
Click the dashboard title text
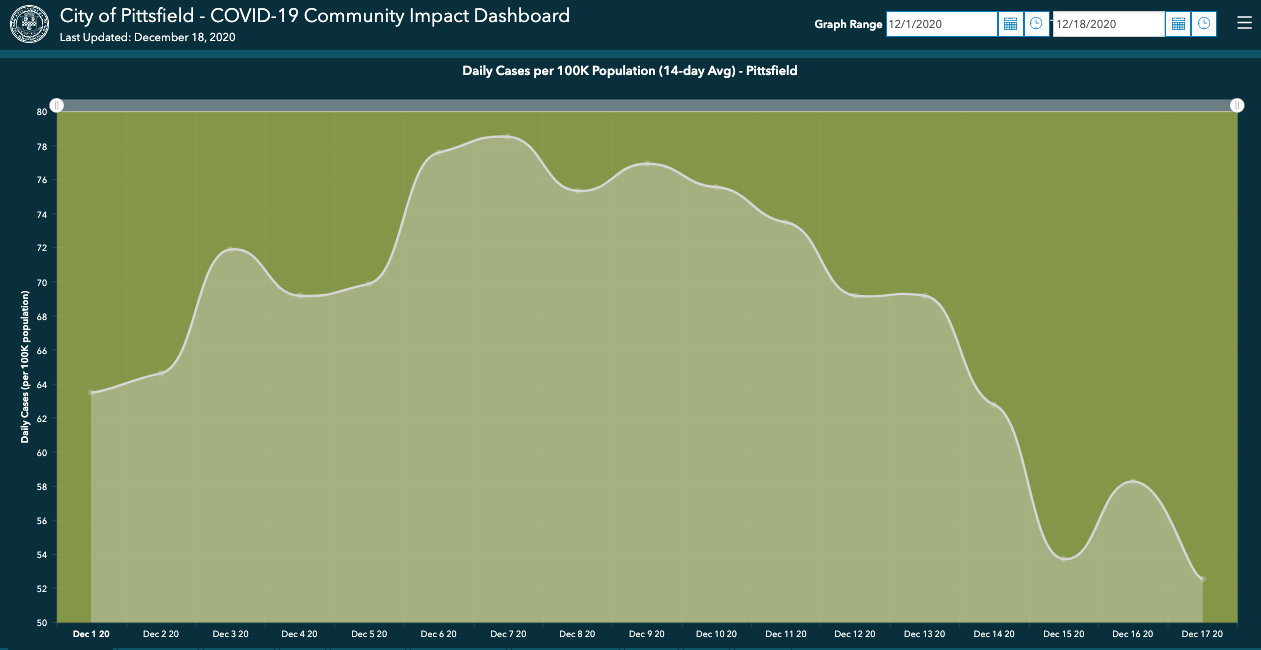(x=315, y=16)
